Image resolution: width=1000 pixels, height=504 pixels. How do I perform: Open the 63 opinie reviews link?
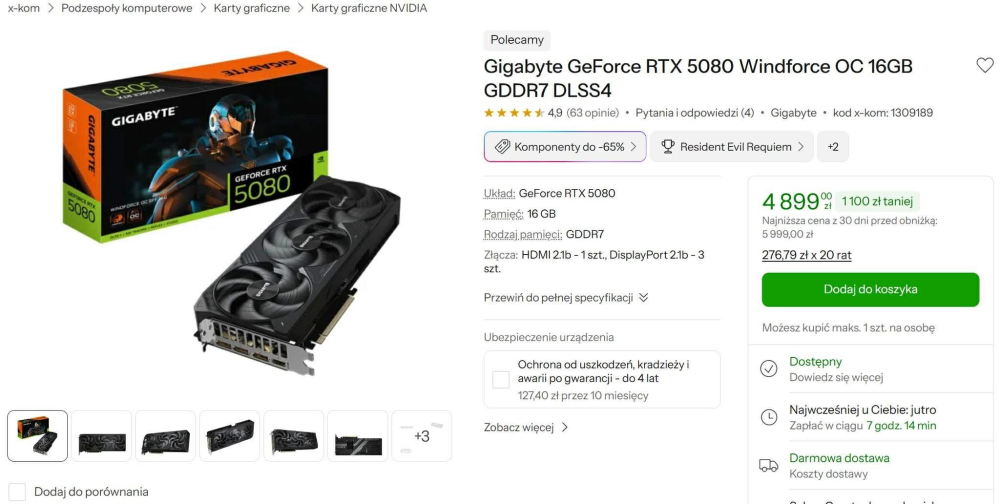click(x=592, y=113)
